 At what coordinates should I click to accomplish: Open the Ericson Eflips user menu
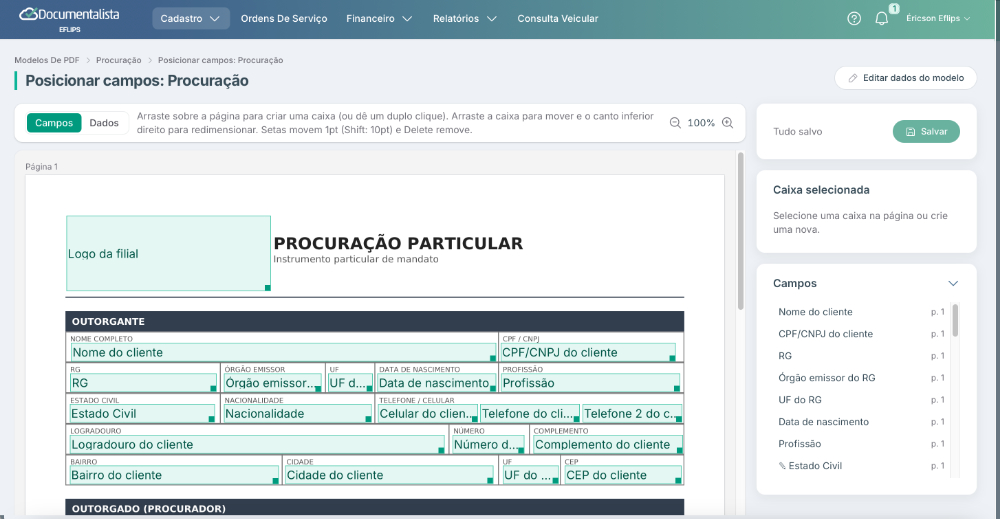[938, 18]
